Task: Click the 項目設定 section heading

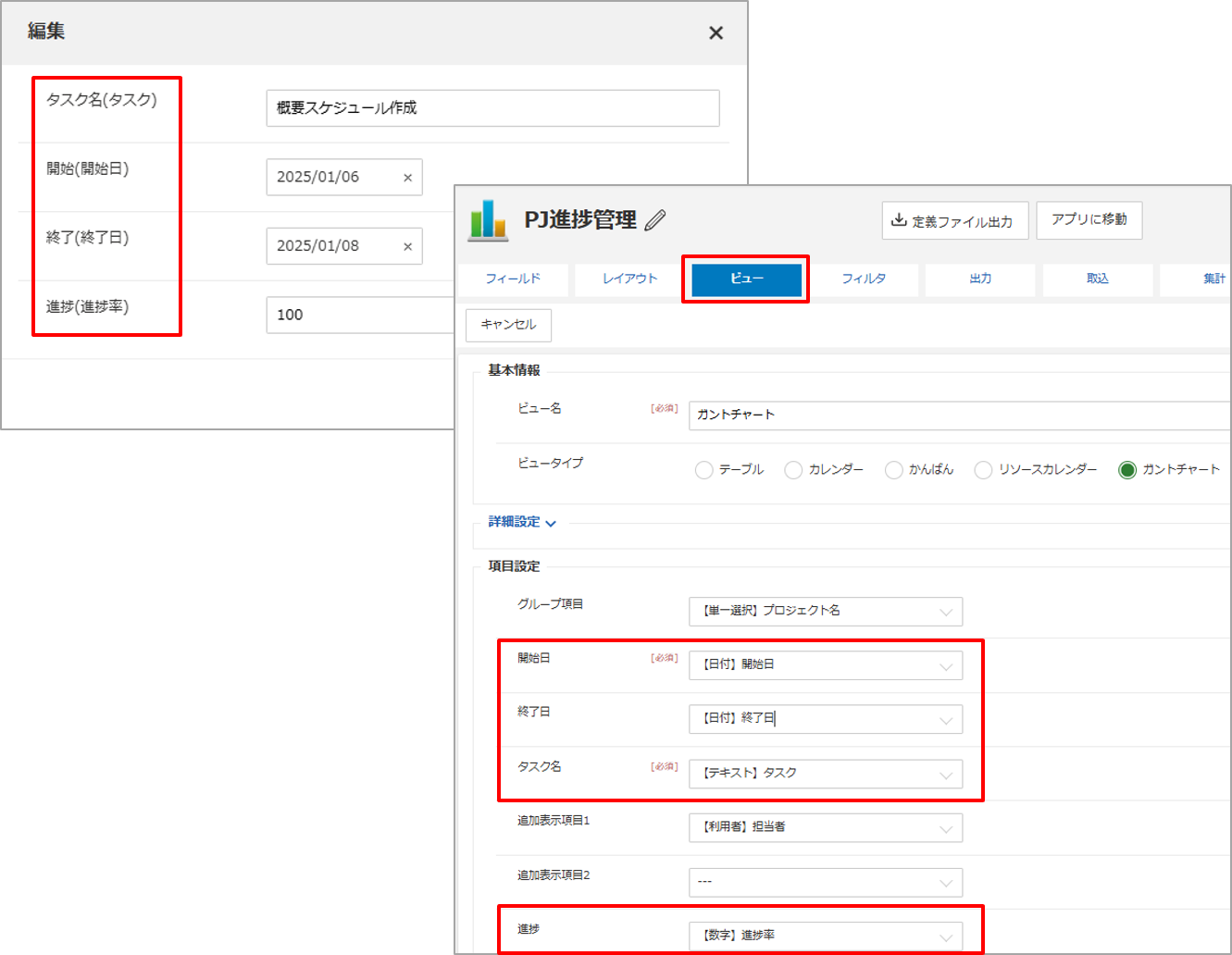Action: [514, 566]
